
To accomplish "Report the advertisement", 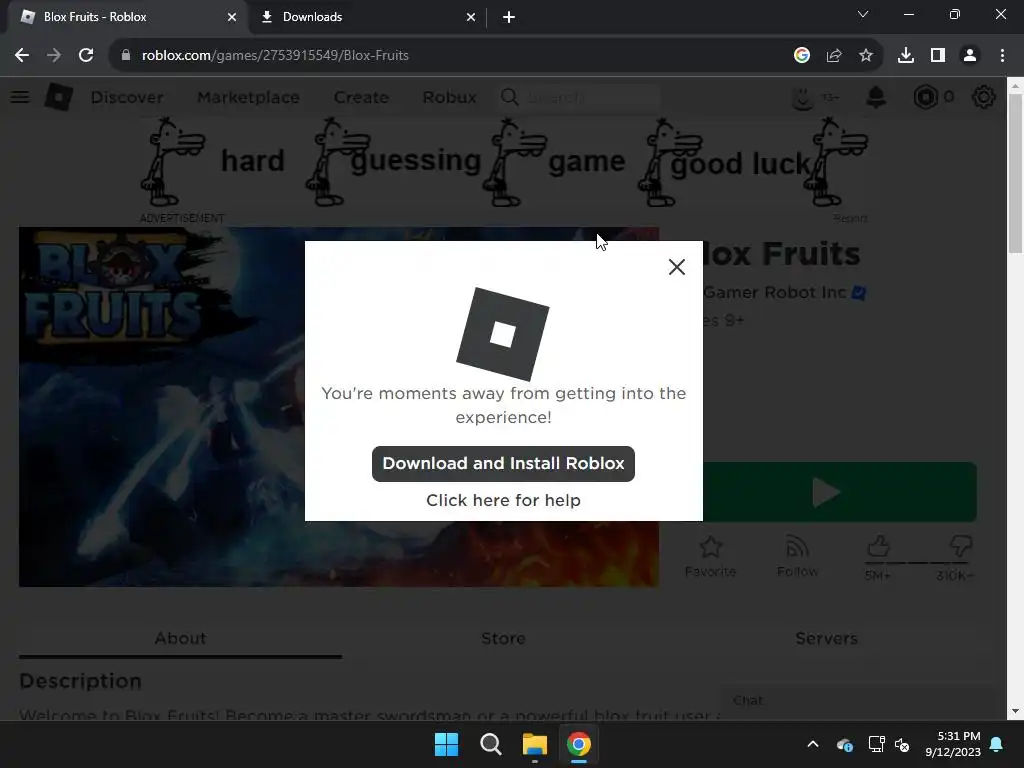I will tap(850, 218).
